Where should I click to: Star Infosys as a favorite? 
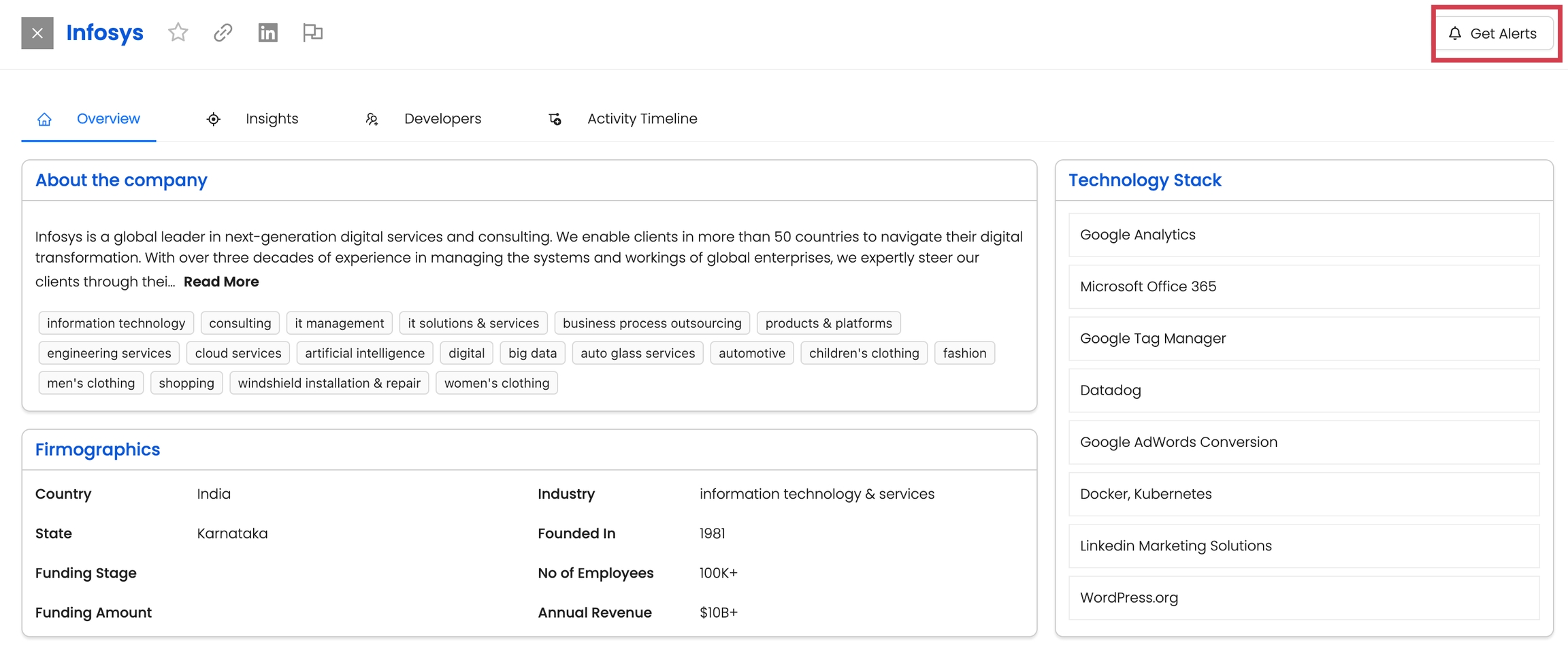(178, 33)
